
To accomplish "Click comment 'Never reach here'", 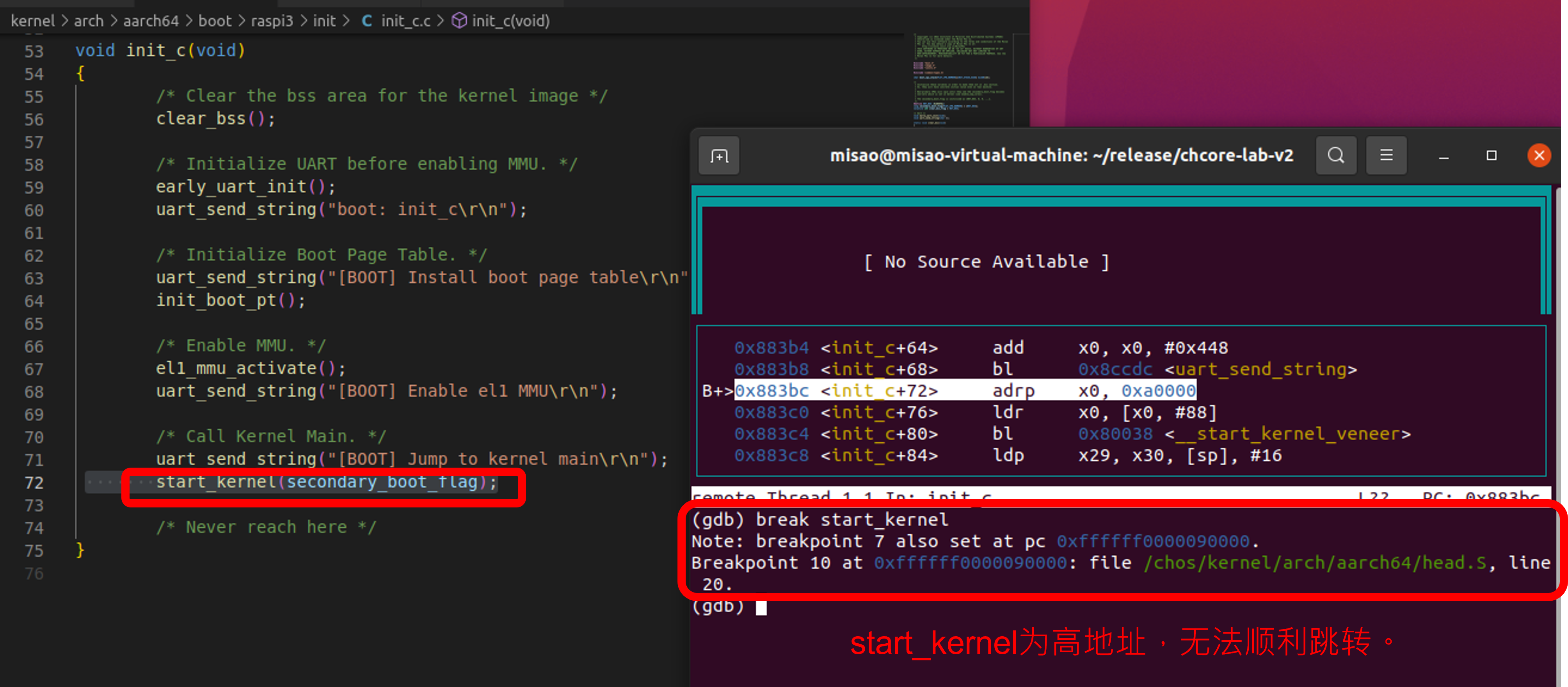I will click(266, 527).
